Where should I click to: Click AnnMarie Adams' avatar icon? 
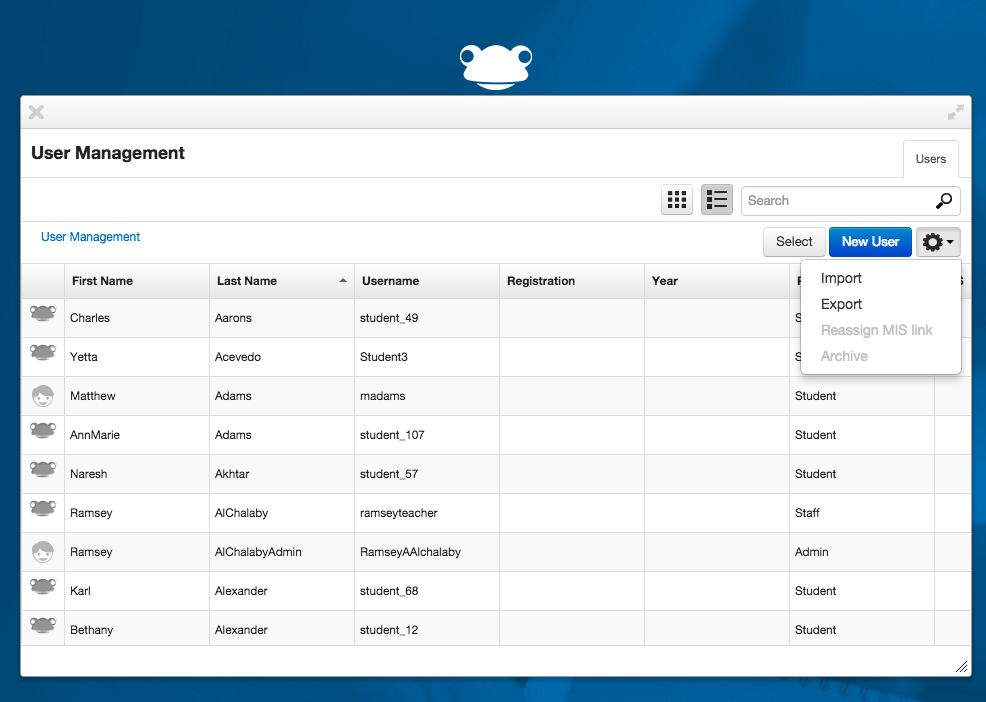pos(43,430)
